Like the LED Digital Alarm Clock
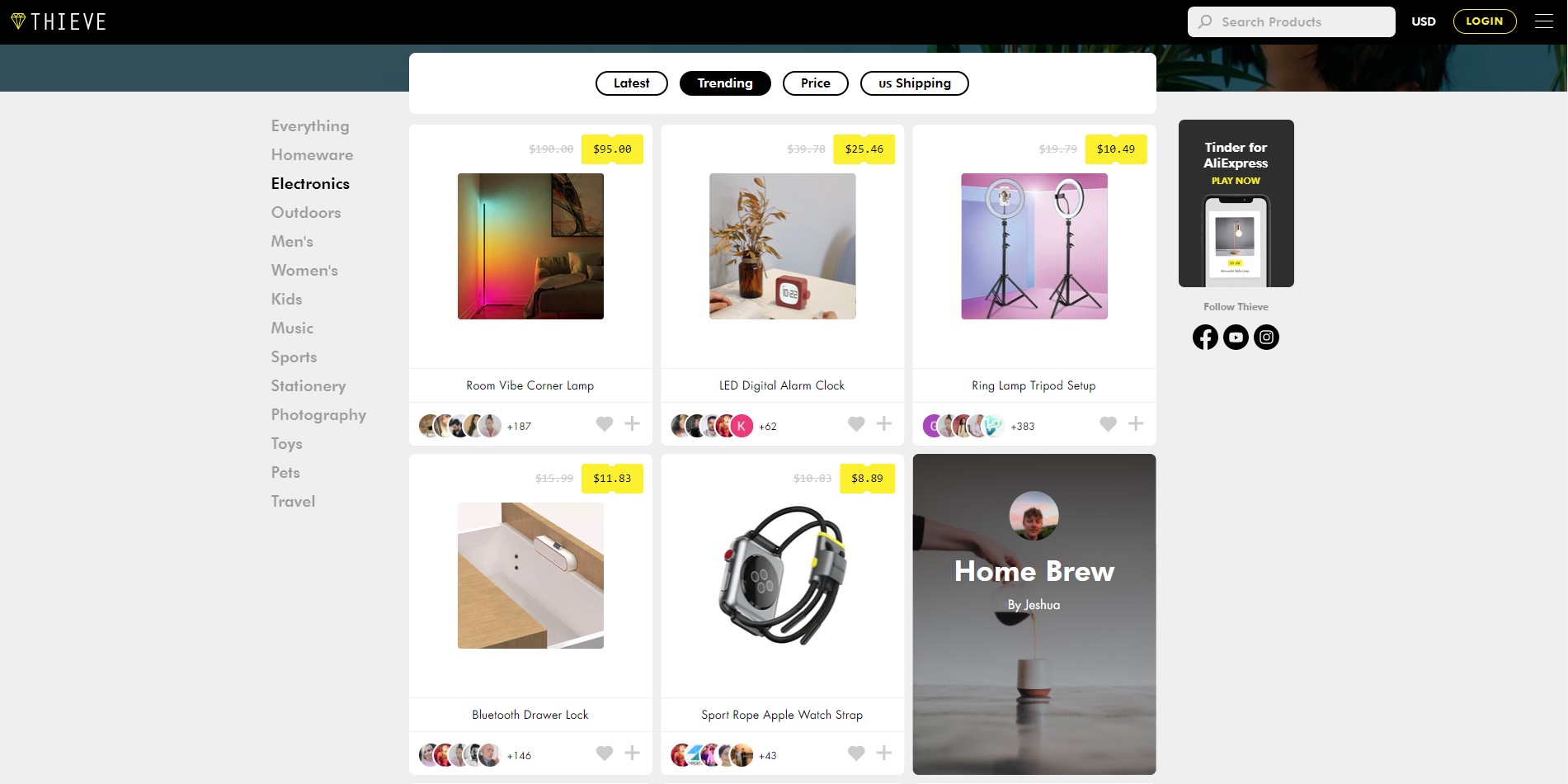This screenshot has height=784, width=1568. [856, 423]
